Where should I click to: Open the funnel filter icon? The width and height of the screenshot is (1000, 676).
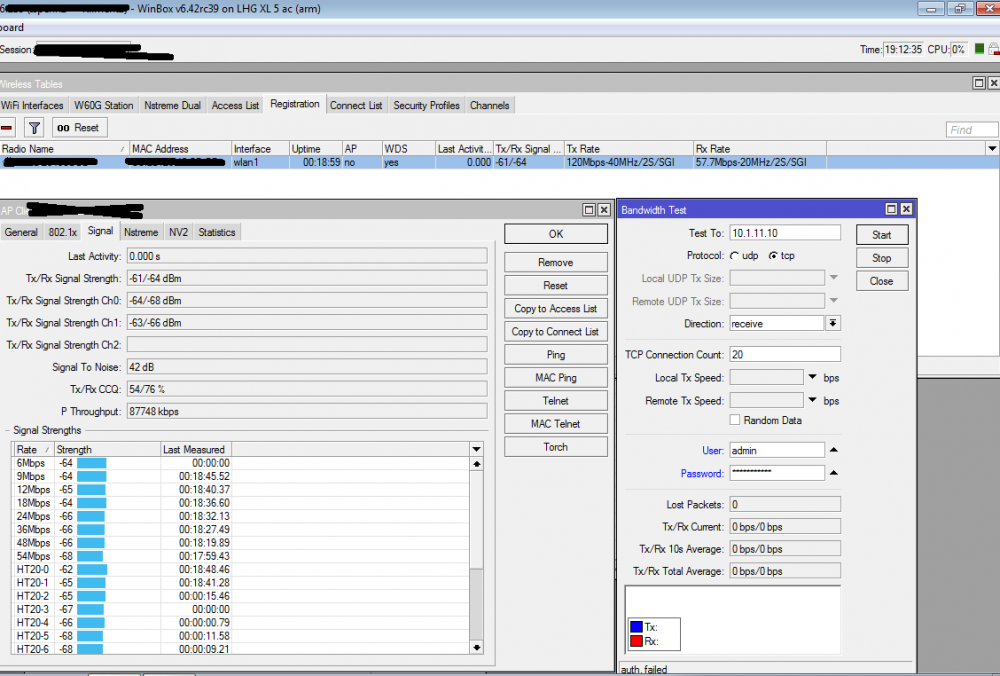pos(34,127)
